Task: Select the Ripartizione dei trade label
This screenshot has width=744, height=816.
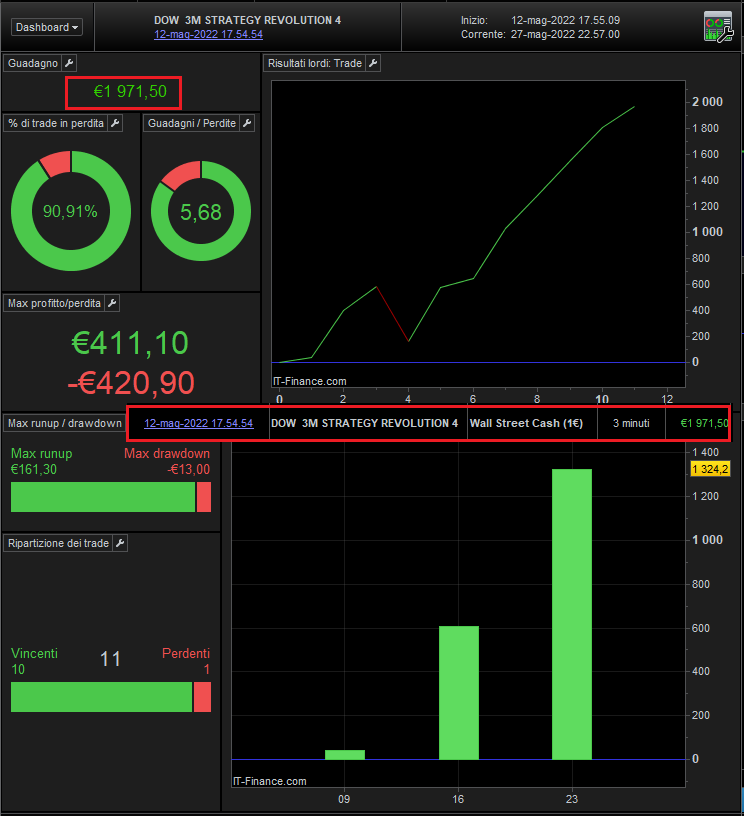Action: [58, 543]
